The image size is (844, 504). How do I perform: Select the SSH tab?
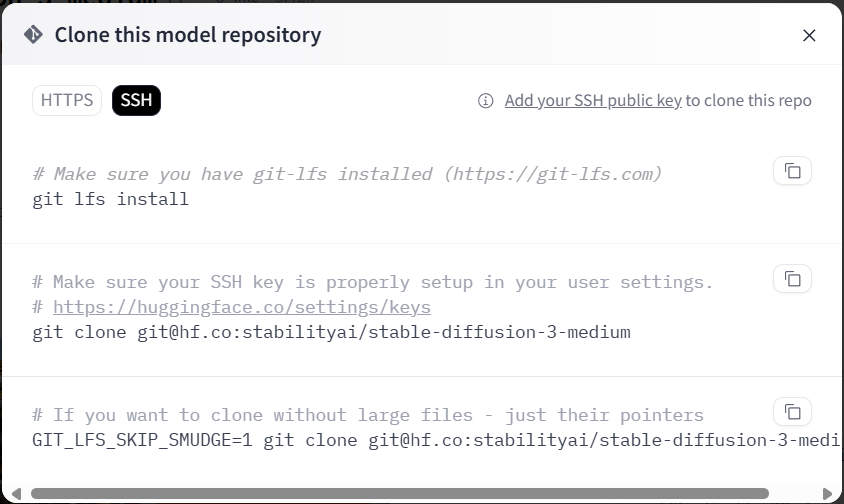(x=136, y=100)
